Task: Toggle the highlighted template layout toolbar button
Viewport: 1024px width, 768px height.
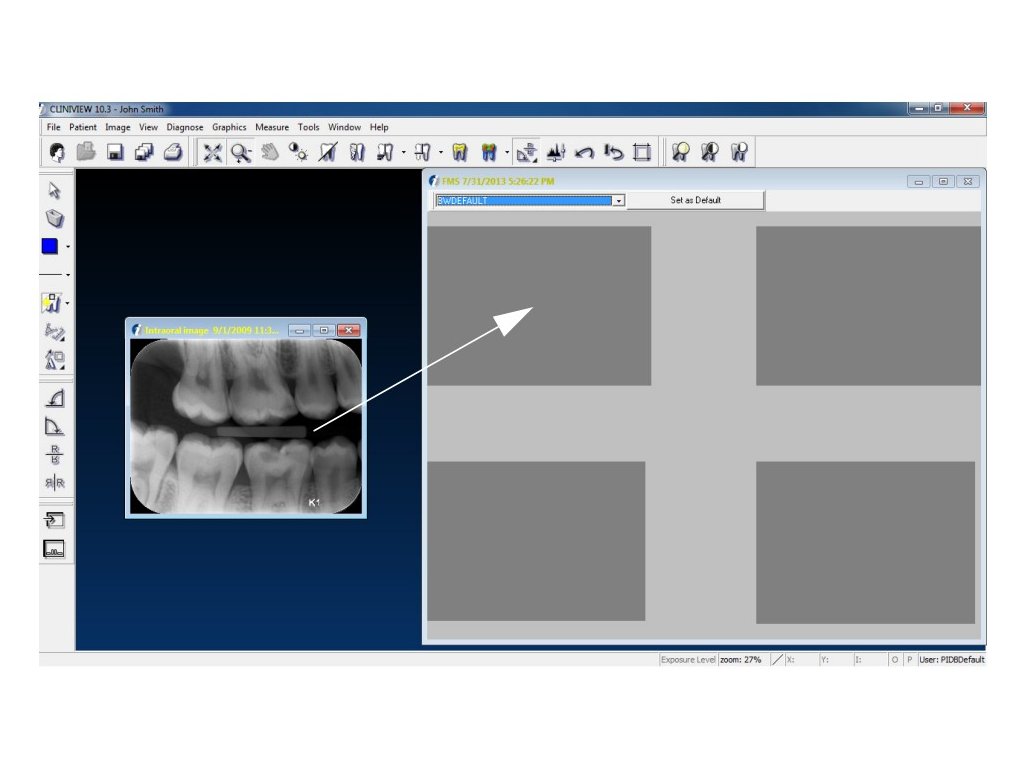Action: pyautogui.click(x=527, y=152)
